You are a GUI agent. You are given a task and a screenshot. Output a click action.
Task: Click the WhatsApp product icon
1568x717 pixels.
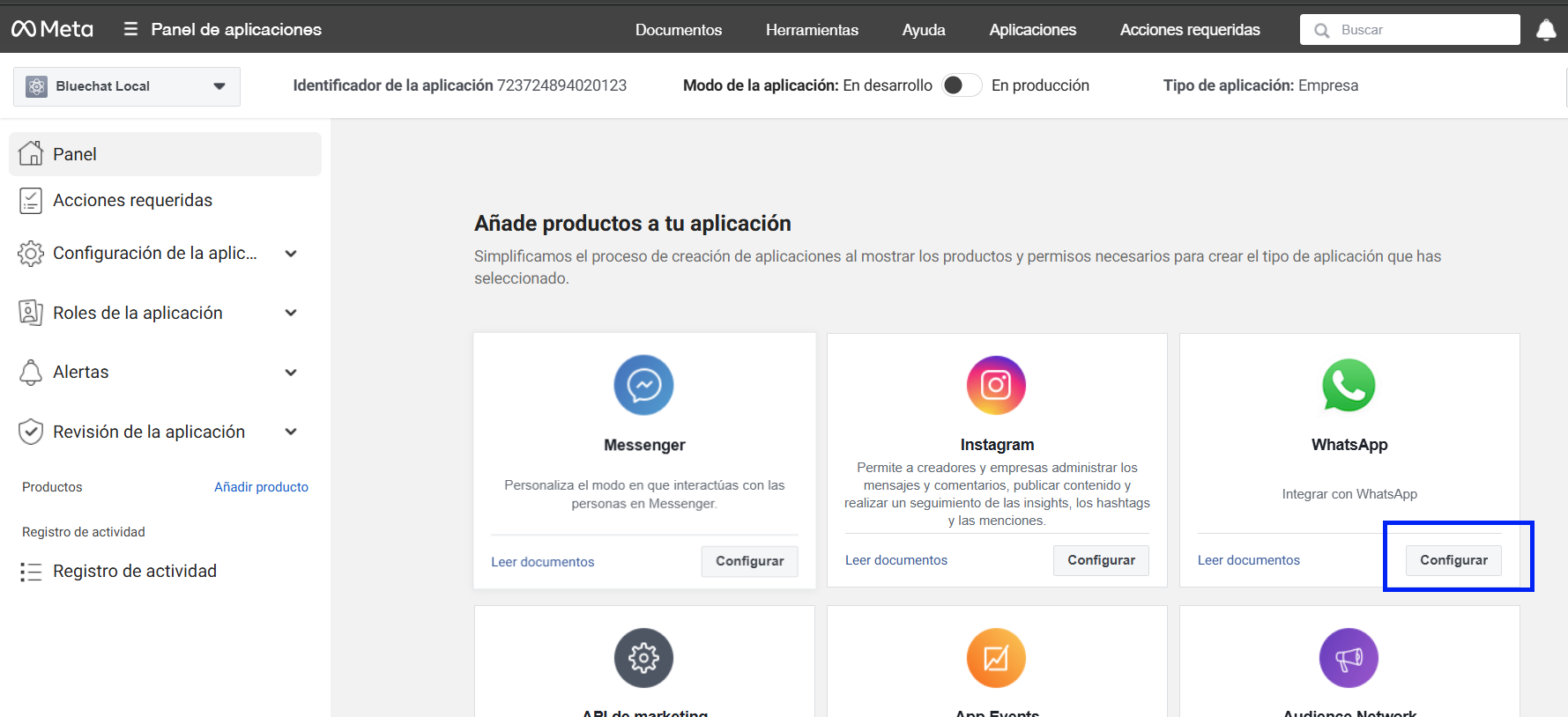(1349, 385)
